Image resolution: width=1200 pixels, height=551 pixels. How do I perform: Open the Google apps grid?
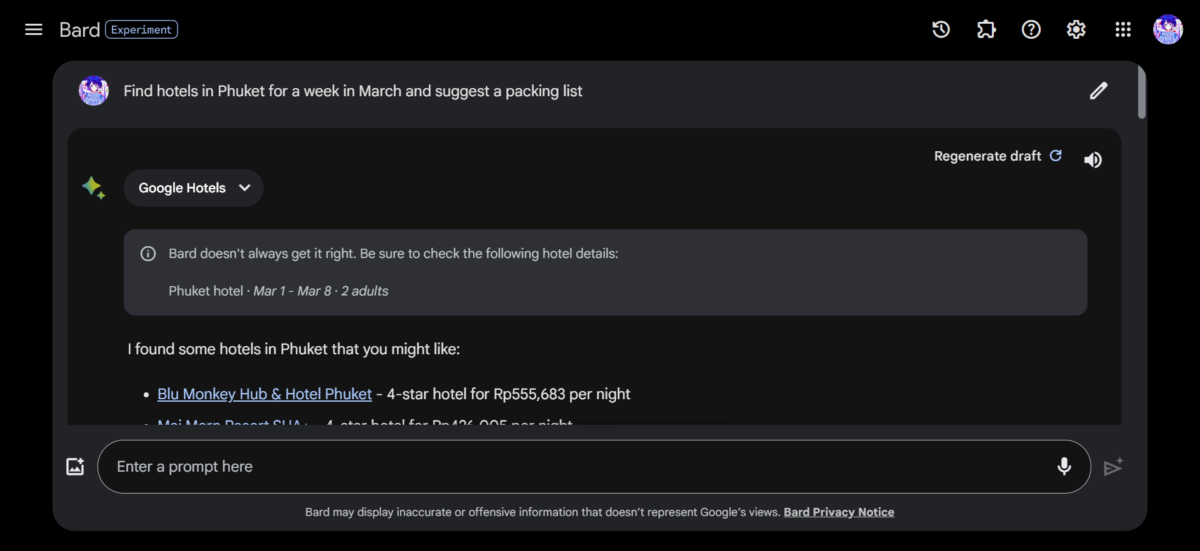1122,30
